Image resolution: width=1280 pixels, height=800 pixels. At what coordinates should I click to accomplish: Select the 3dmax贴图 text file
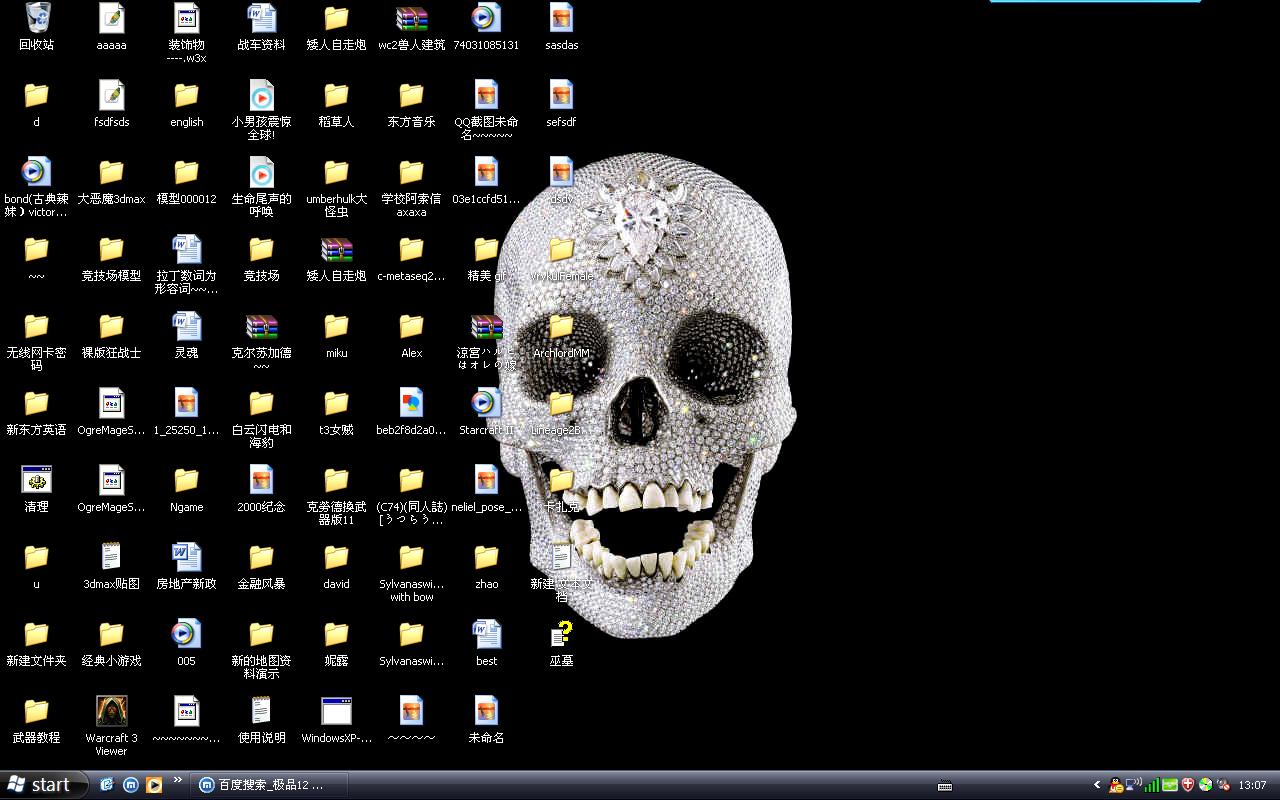click(111, 557)
